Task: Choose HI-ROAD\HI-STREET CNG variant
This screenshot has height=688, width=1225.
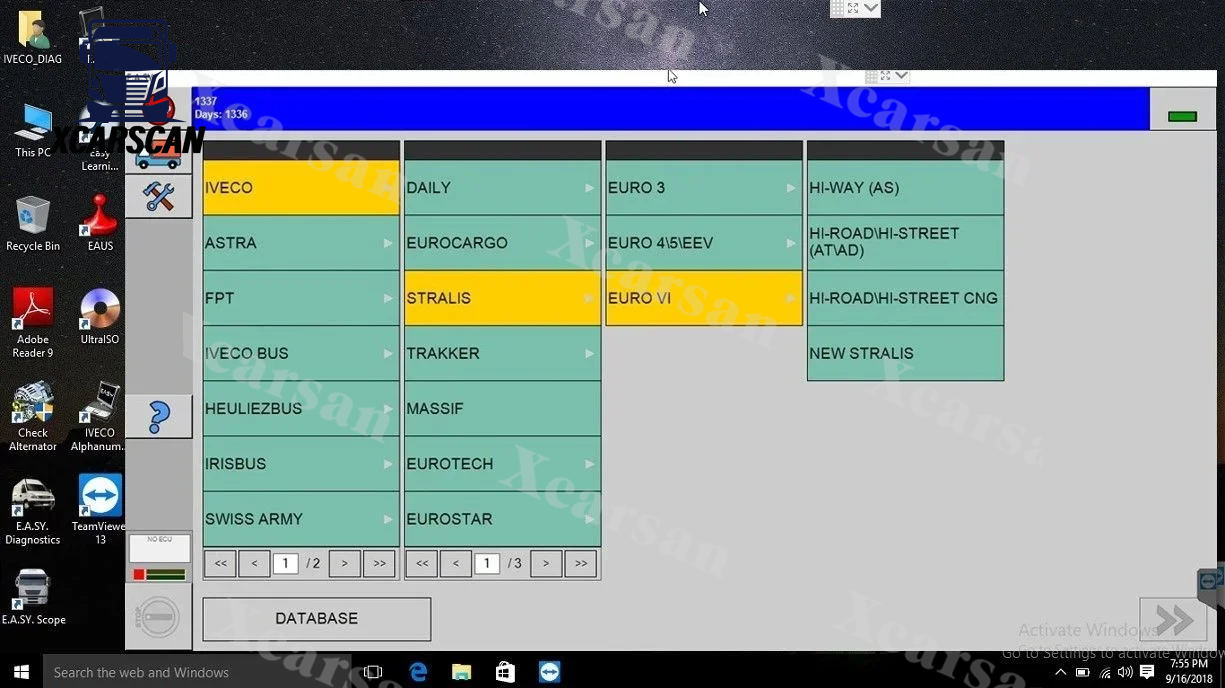Action: (905, 298)
